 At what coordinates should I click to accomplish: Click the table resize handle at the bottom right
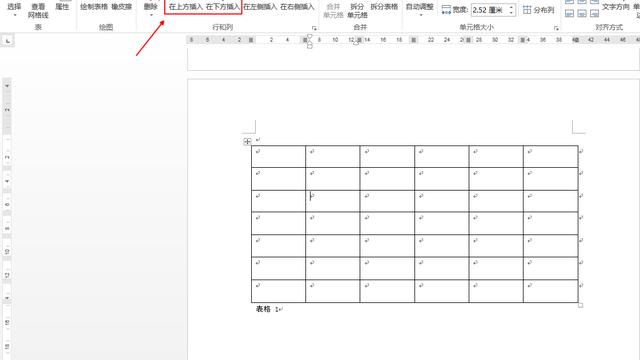[580, 305]
